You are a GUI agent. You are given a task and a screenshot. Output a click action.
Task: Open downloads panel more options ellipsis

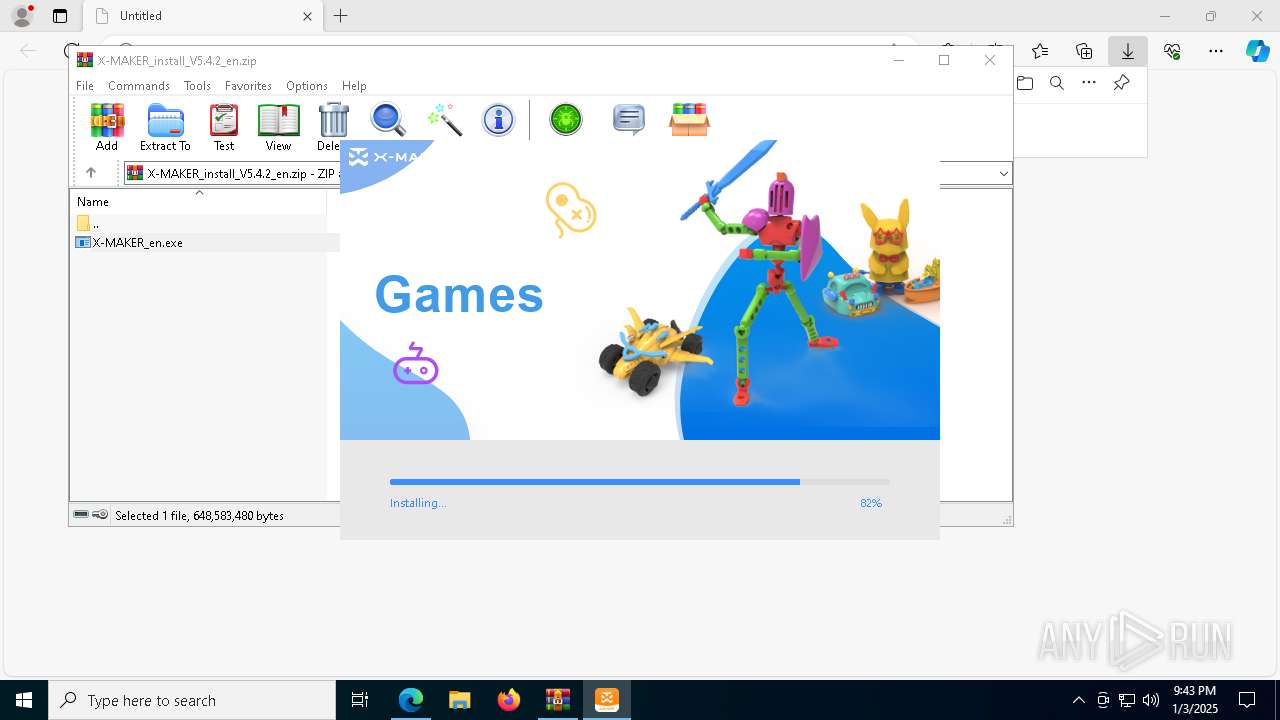click(1089, 83)
